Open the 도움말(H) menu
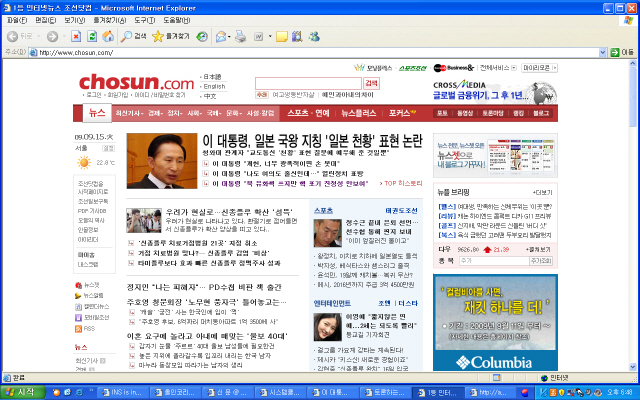The image size is (640, 400). pos(177,20)
